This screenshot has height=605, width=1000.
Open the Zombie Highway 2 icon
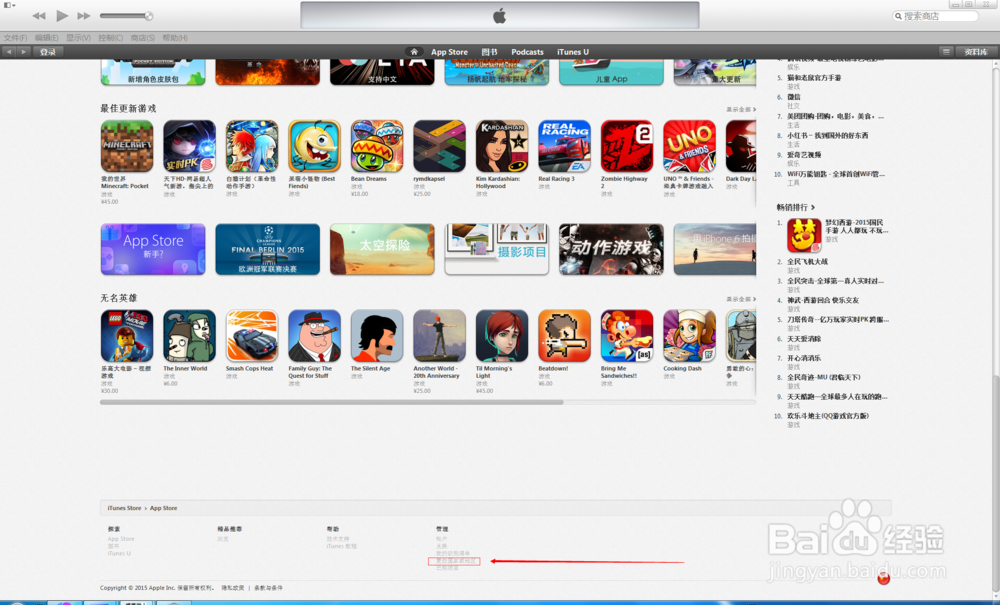(x=627, y=146)
